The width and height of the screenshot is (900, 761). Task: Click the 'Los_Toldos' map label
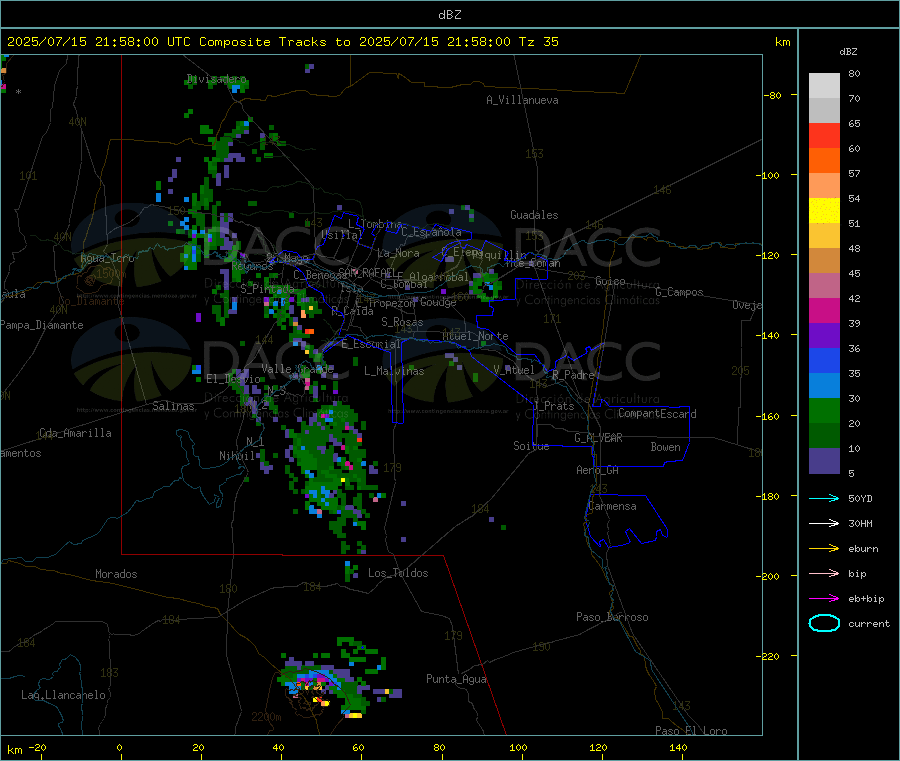click(398, 573)
